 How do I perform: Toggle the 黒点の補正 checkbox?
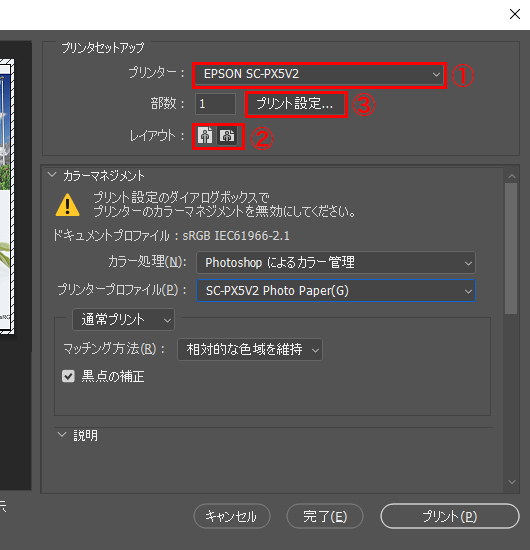coord(68,376)
